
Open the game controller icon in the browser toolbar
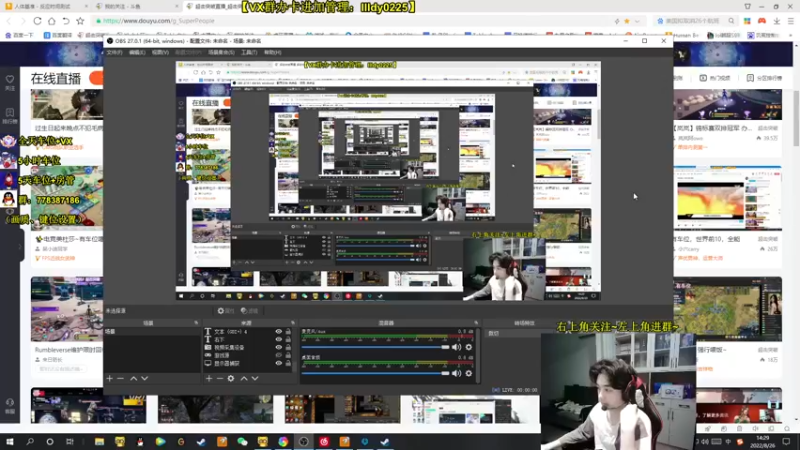point(762,21)
